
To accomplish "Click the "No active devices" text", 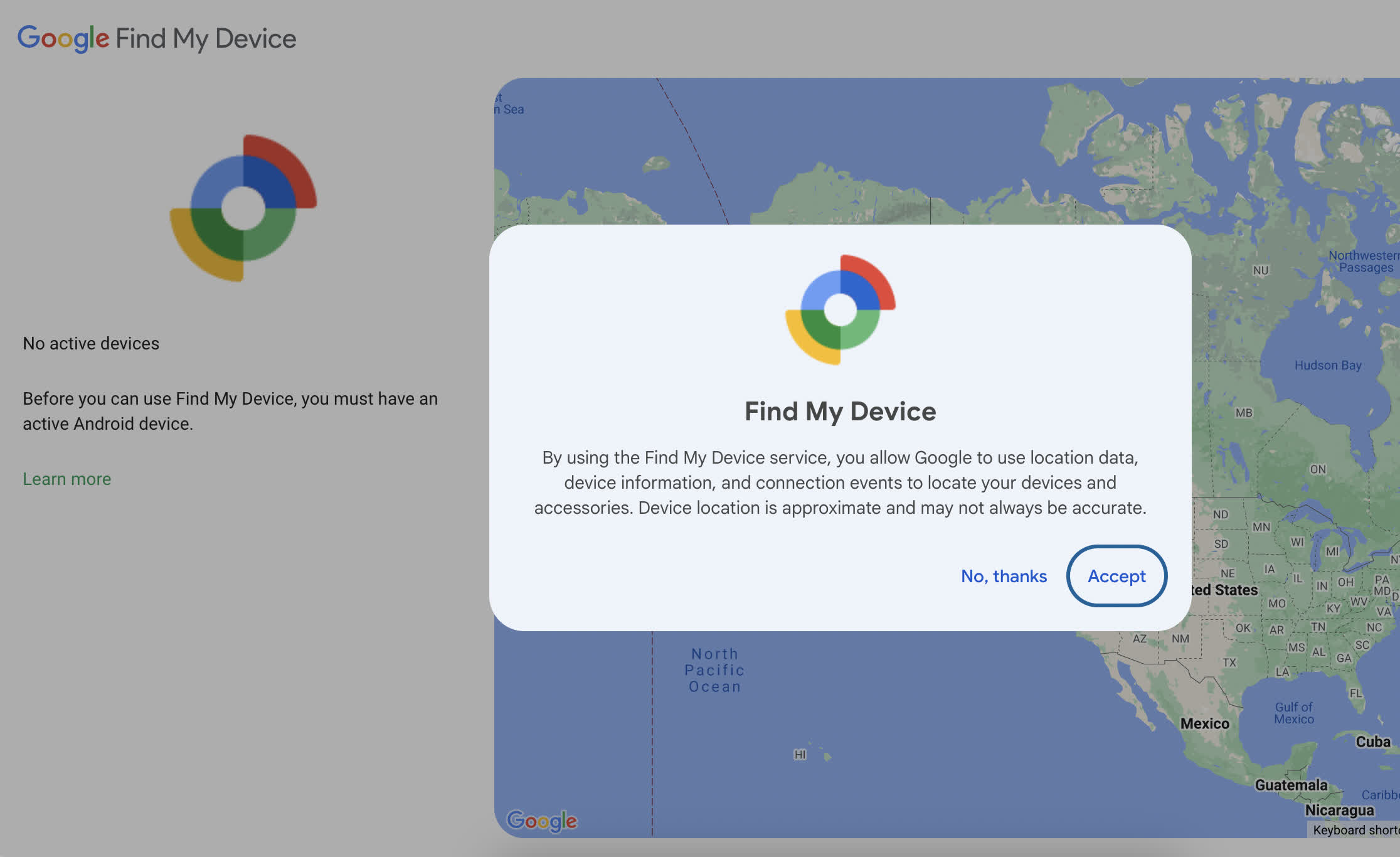I will click(91, 343).
